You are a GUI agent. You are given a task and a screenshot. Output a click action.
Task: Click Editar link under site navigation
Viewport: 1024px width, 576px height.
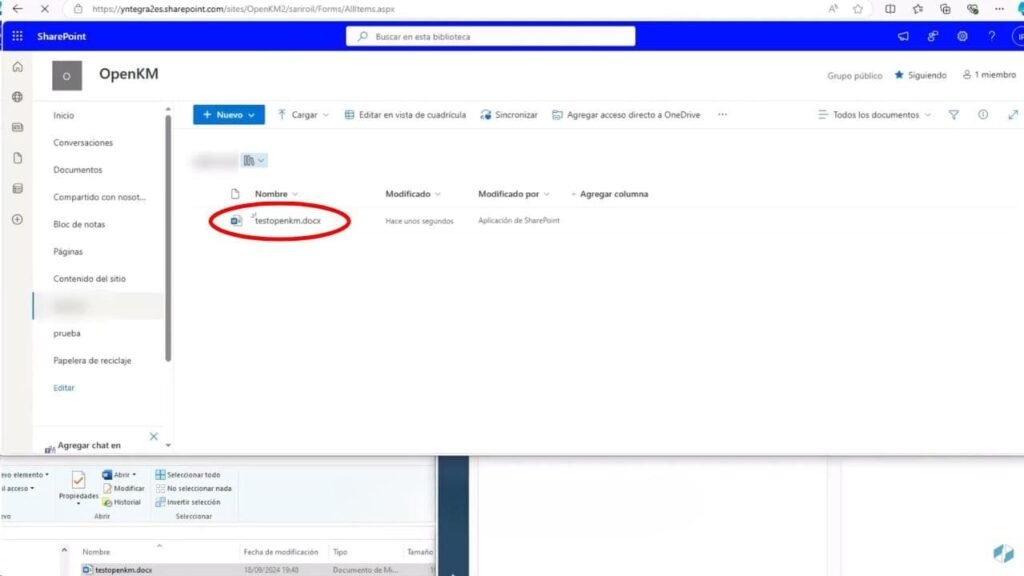click(63, 388)
